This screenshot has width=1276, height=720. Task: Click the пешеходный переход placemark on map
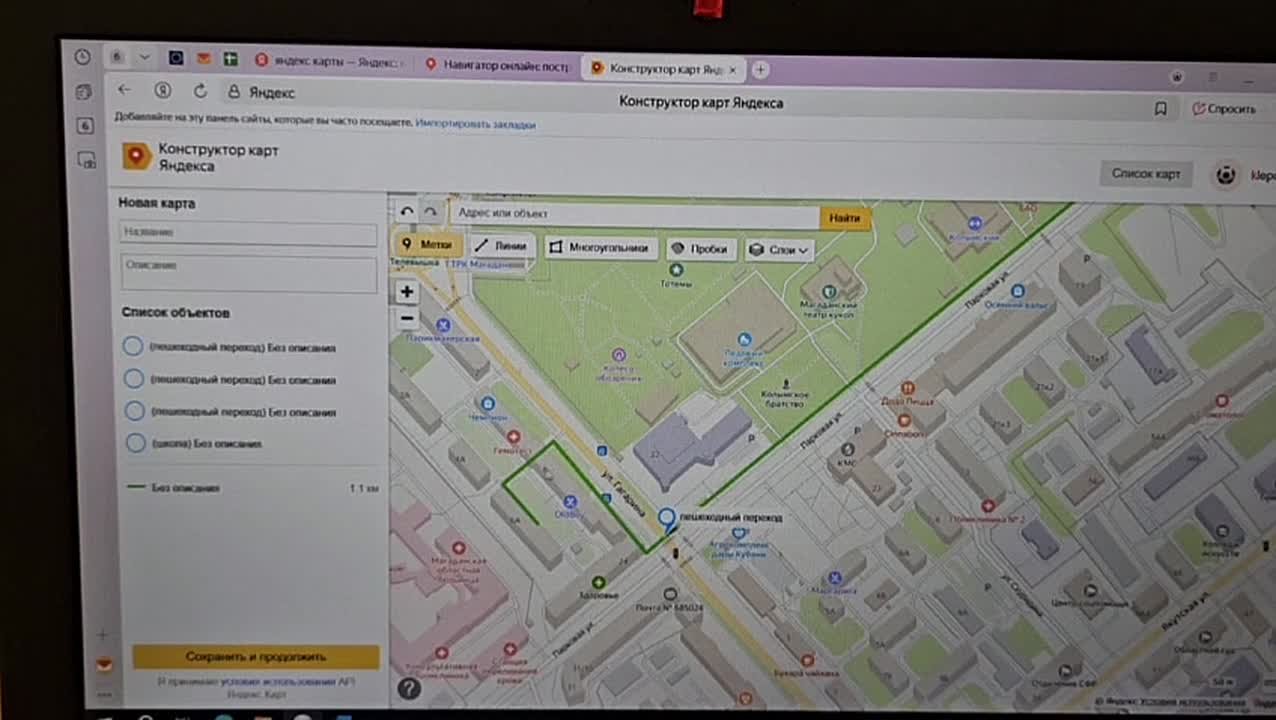point(667,518)
